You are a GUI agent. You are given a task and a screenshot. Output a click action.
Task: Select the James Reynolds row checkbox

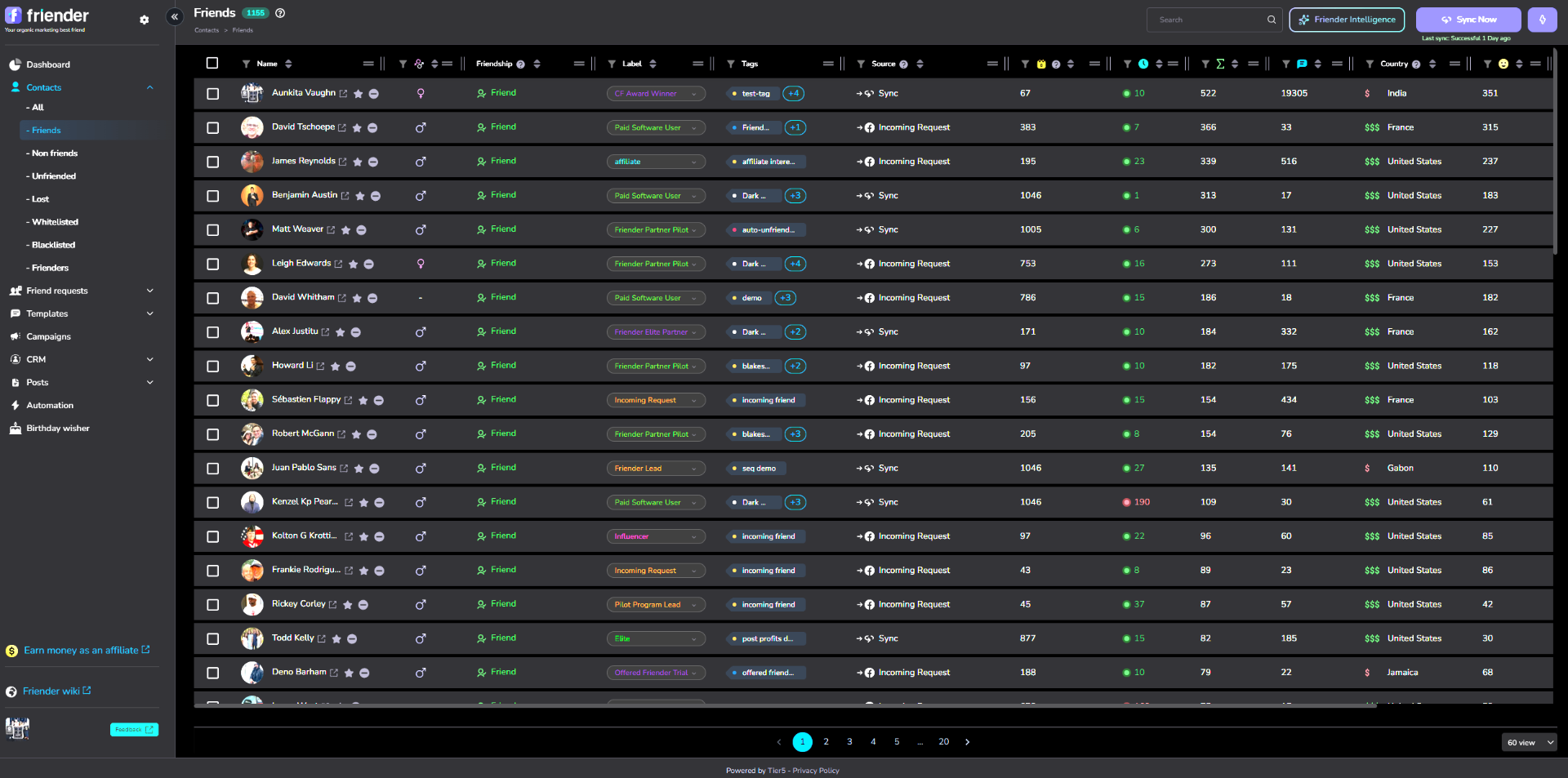213,162
